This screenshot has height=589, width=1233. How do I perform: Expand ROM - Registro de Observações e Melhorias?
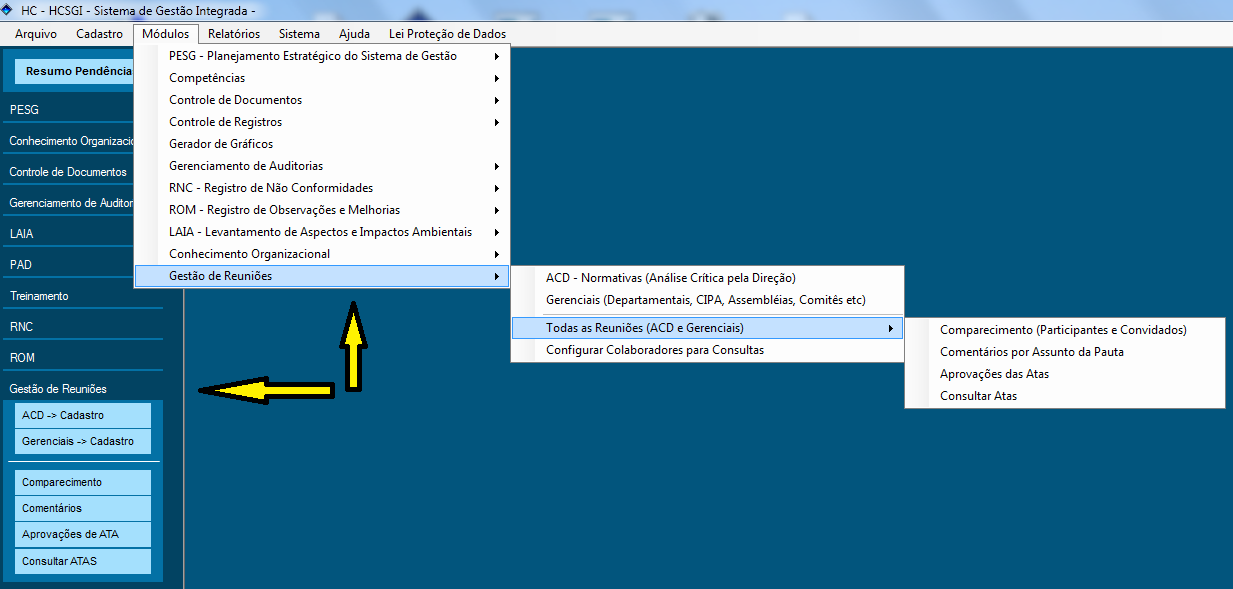tap(322, 210)
